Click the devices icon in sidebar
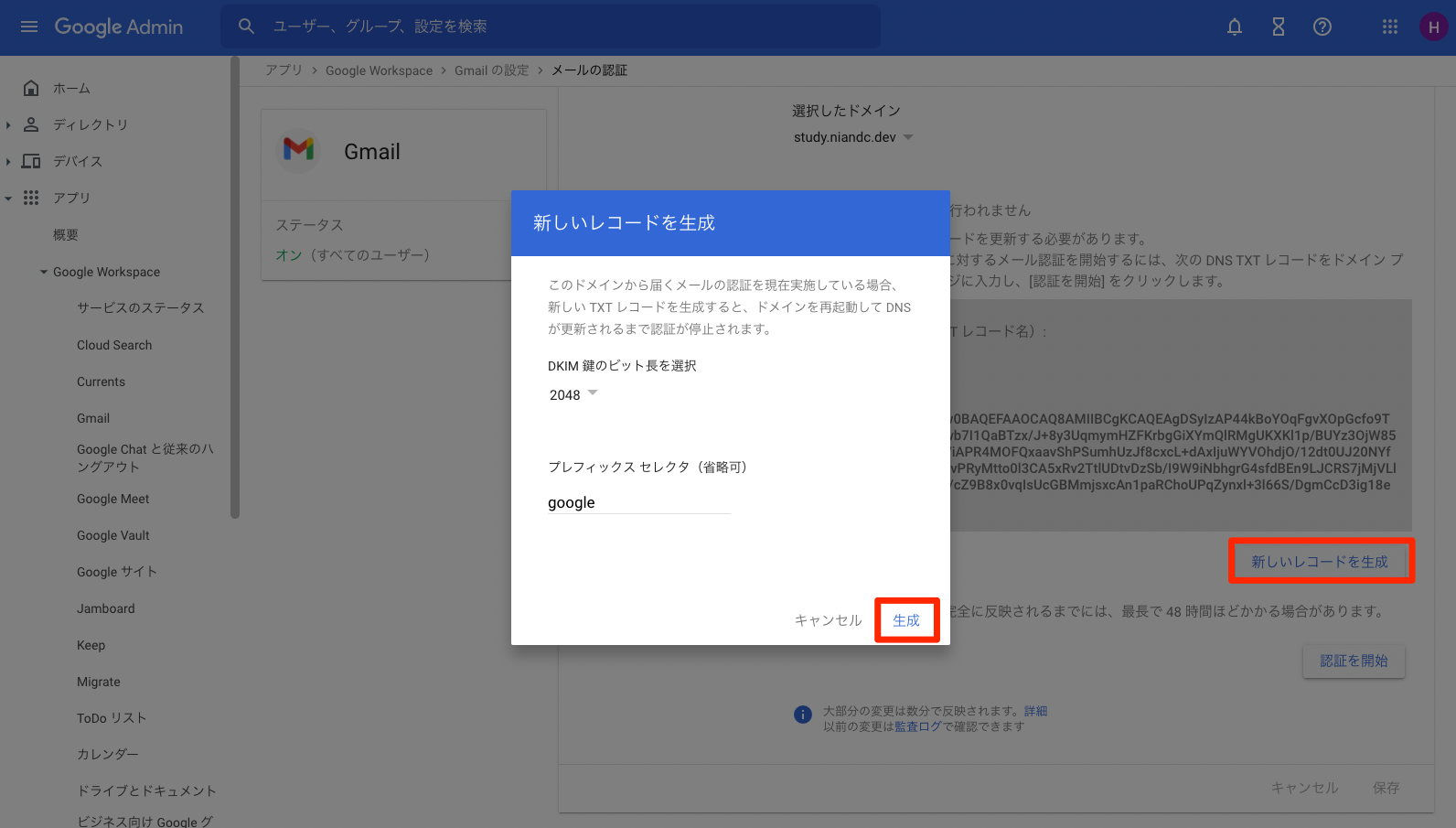1456x828 pixels. pyautogui.click(x=31, y=161)
